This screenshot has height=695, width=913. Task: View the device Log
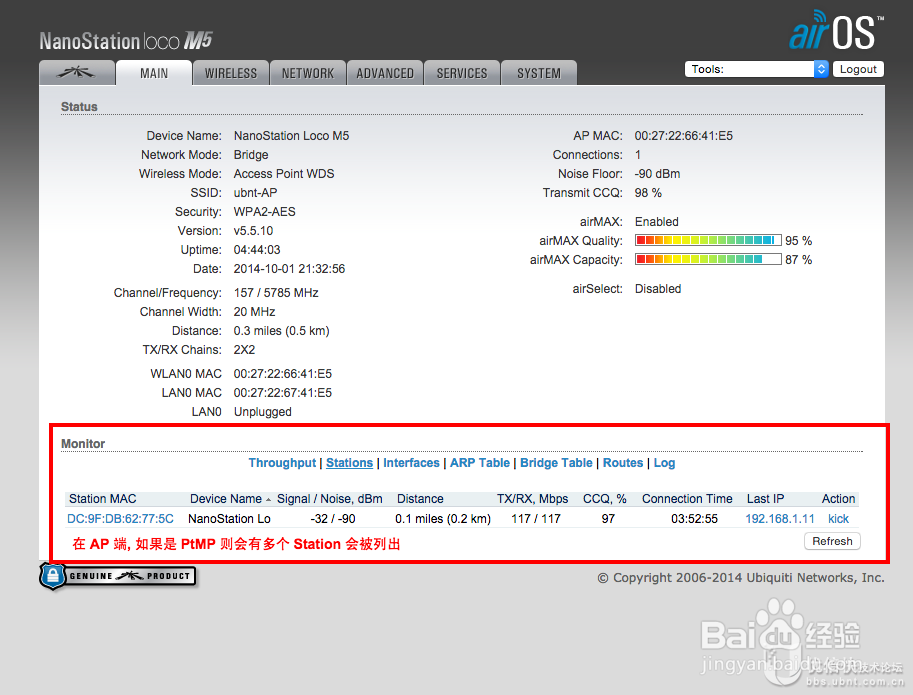[x=664, y=462]
